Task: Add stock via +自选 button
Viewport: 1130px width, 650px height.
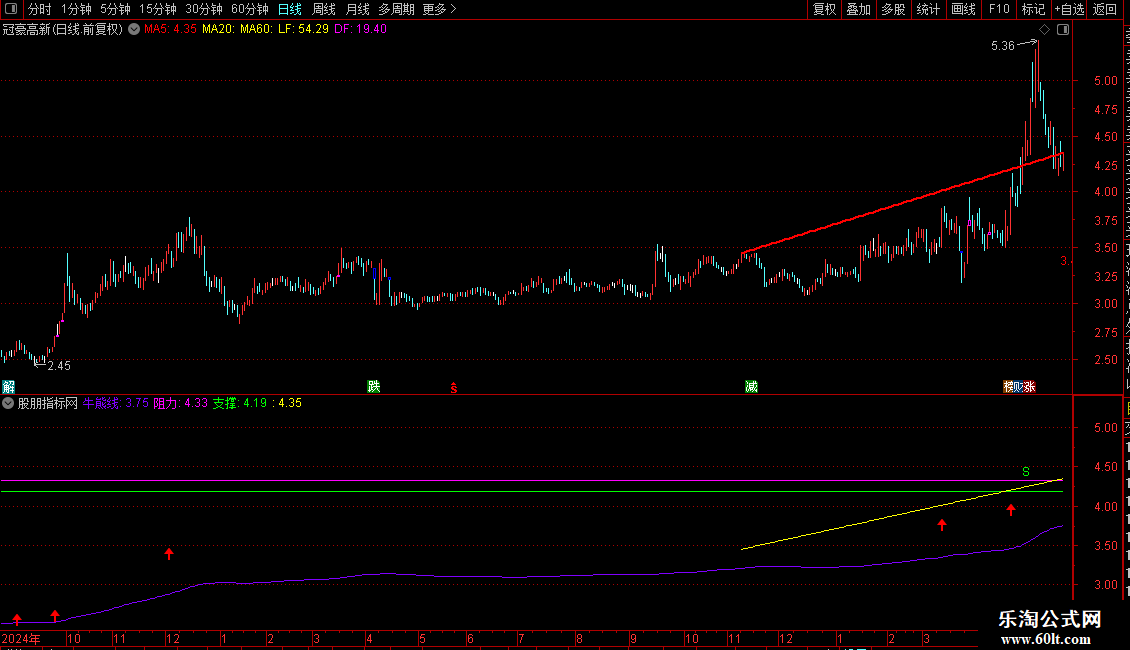Action: tap(1069, 9)
